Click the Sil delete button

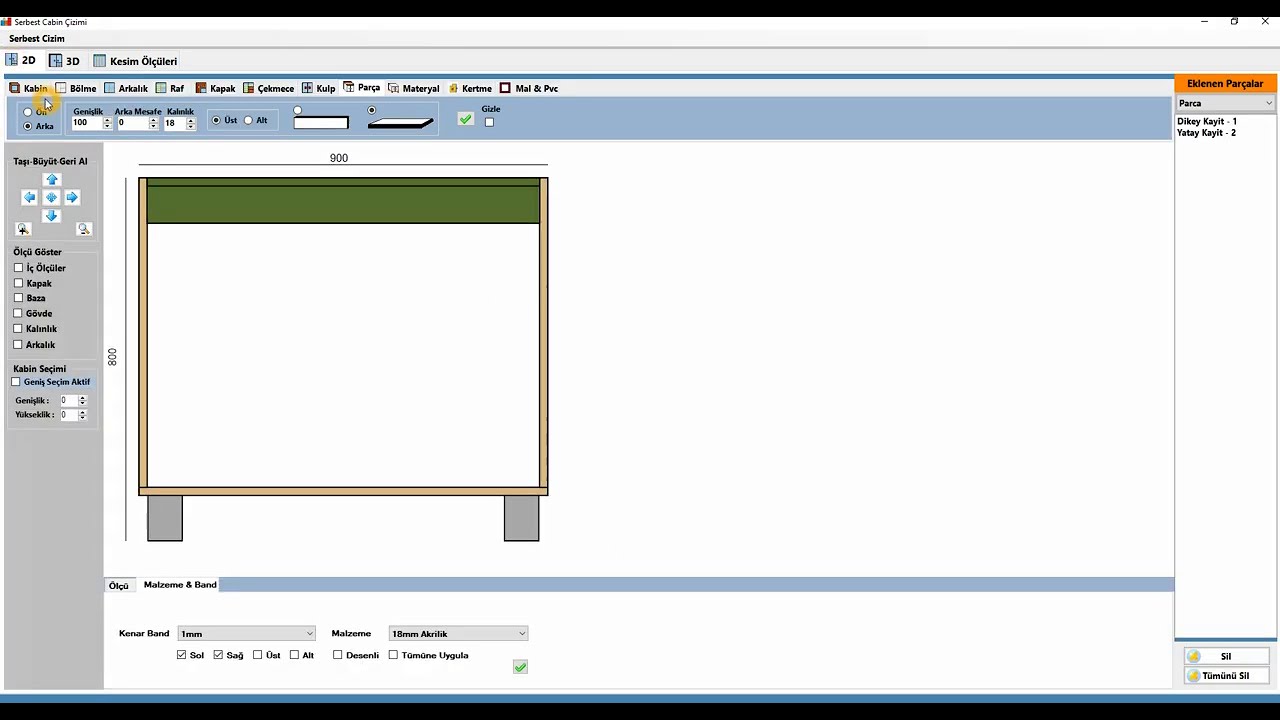[x=1226, y=657]
